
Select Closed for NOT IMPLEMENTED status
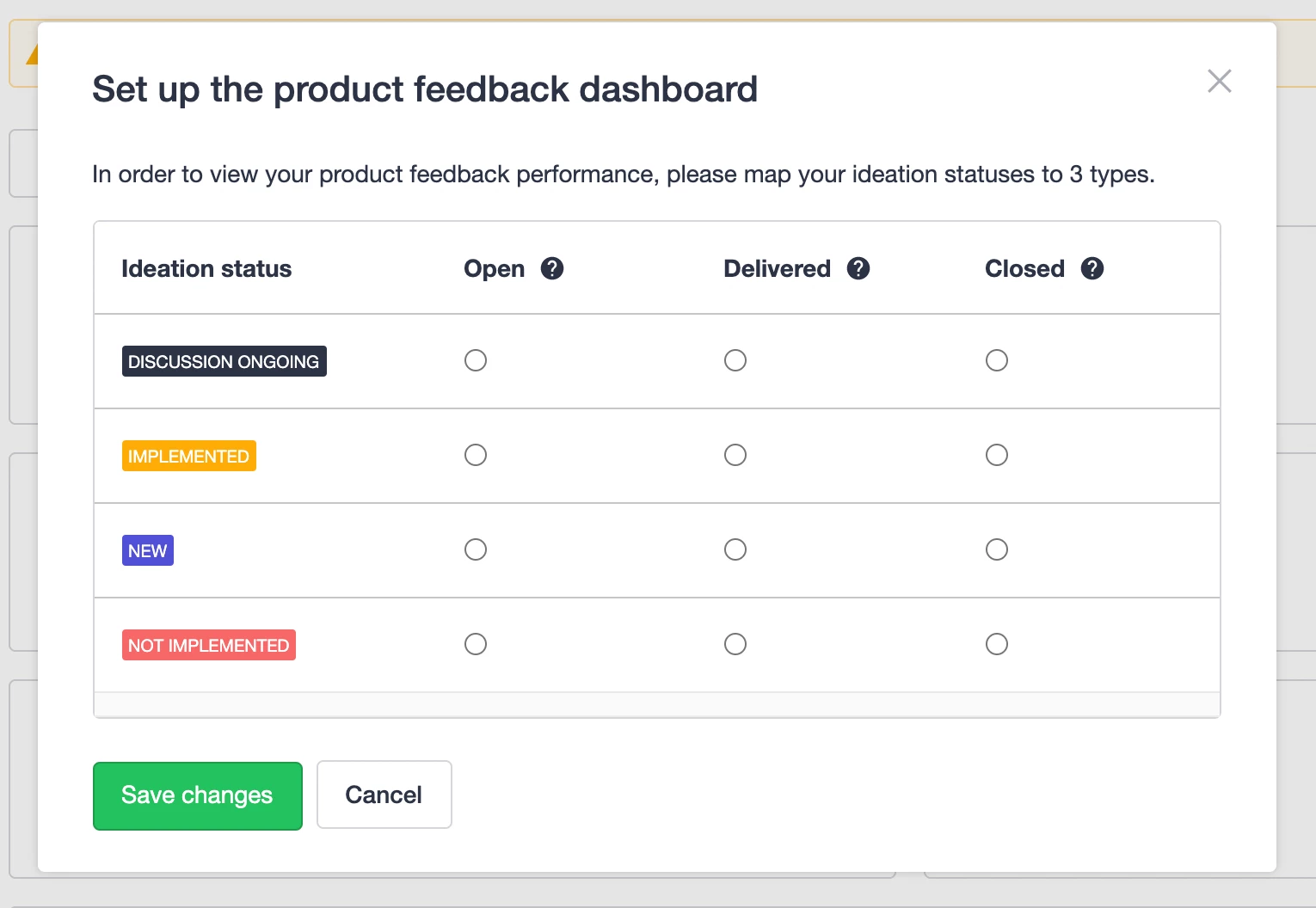996,644
